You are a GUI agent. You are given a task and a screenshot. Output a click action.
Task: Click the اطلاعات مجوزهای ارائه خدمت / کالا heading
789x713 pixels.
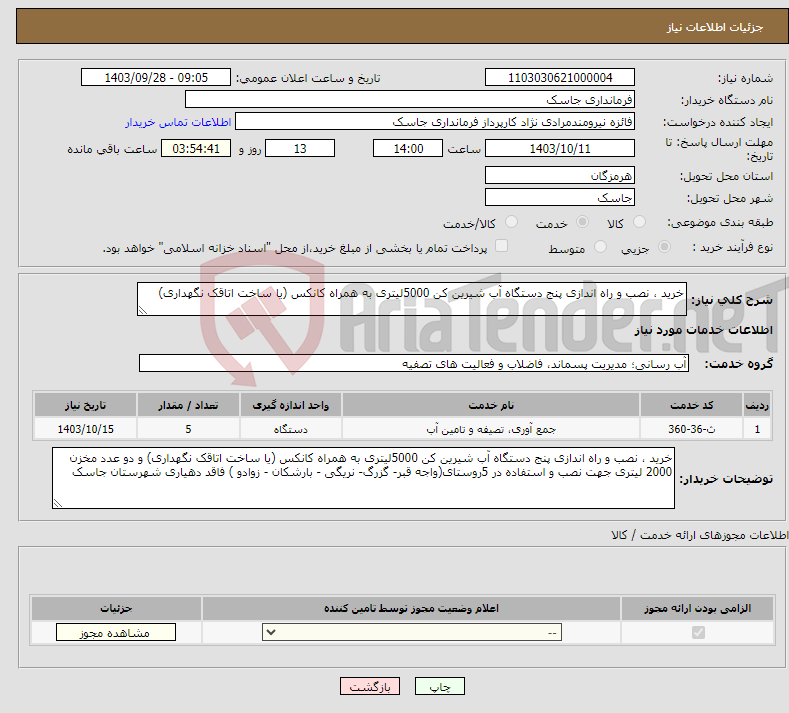click(x=699, y=535)
